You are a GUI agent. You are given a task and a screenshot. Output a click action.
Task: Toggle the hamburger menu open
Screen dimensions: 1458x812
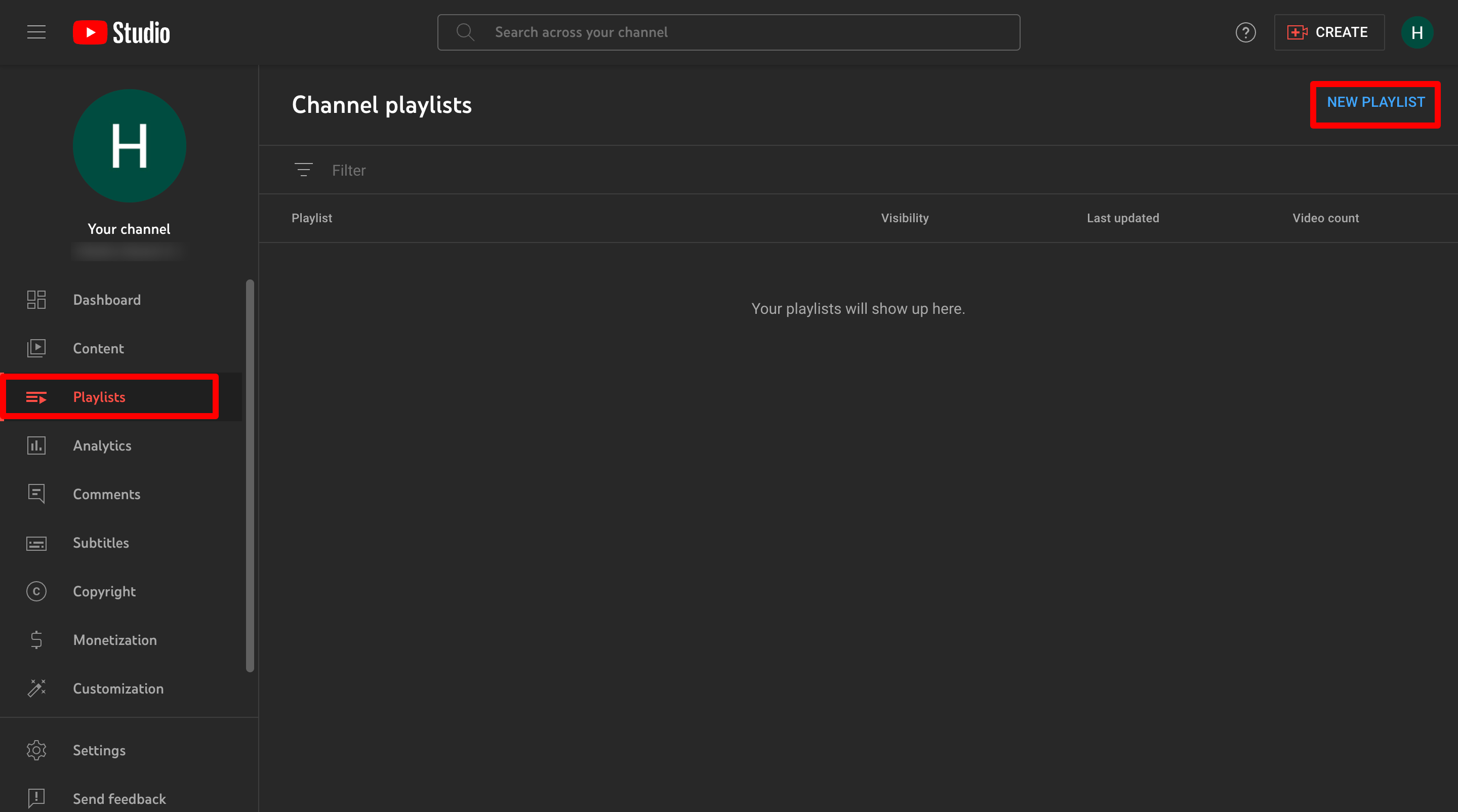[36, 31]
